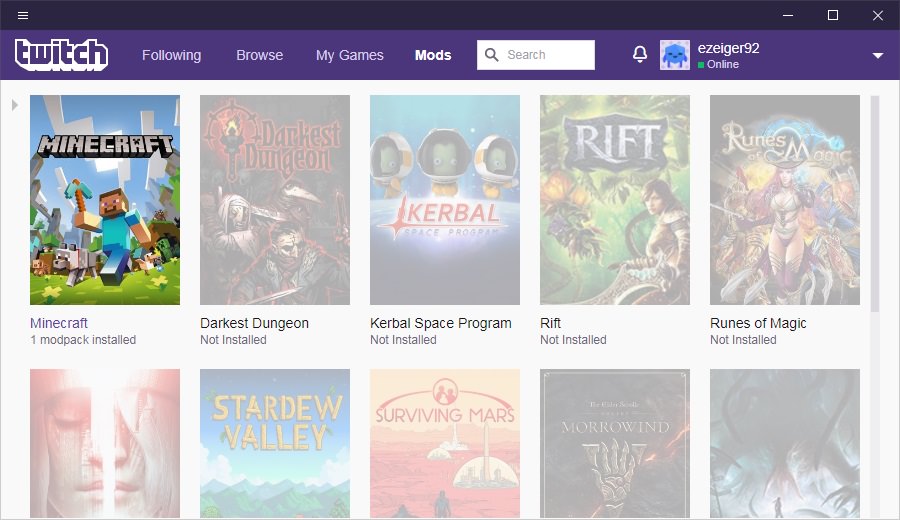Open the Stardew Valley cover art
Screen dimensions: 900x520
(275, 444)
